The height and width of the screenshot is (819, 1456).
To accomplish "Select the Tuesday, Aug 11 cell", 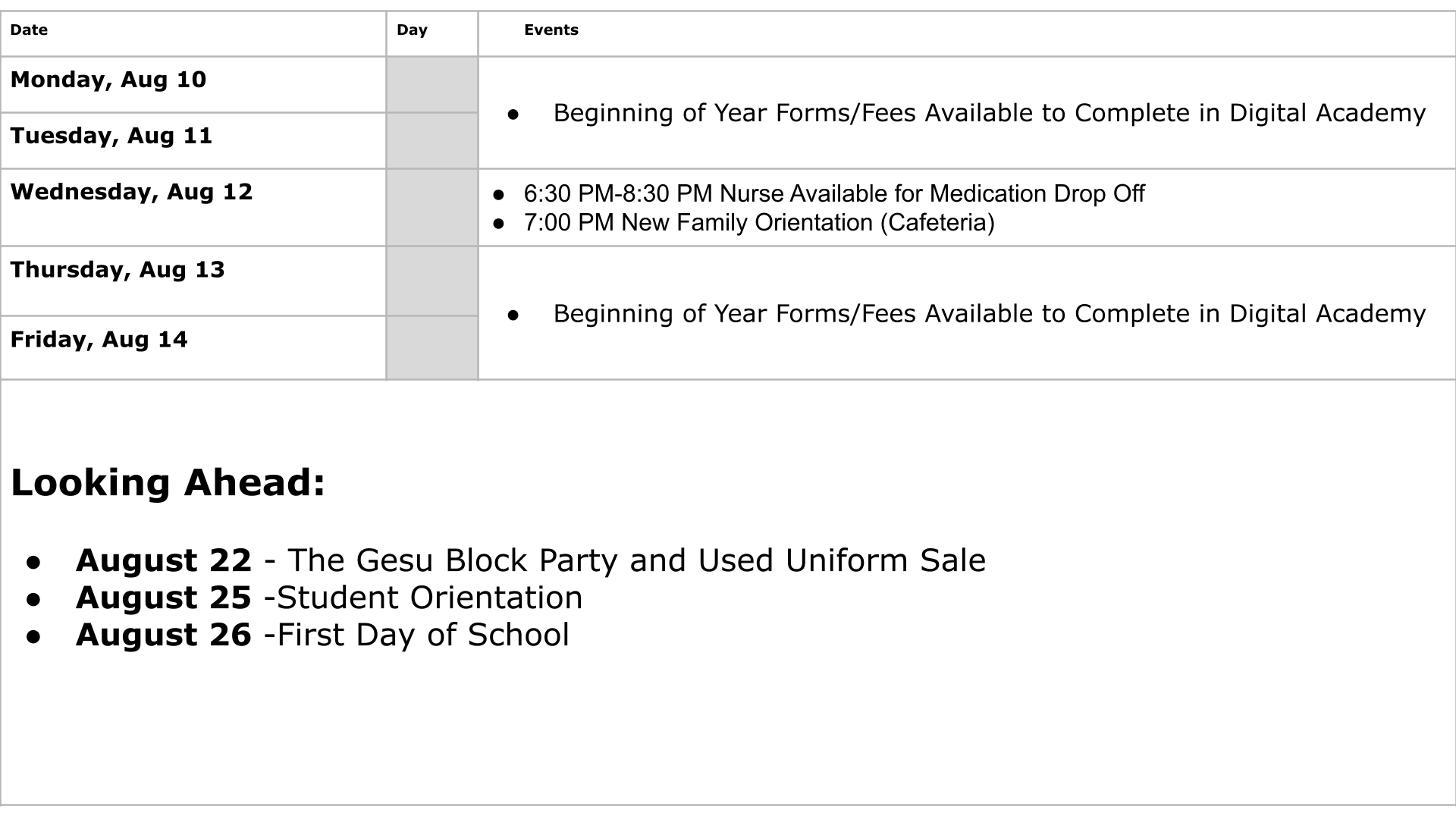I will (193, 140).
